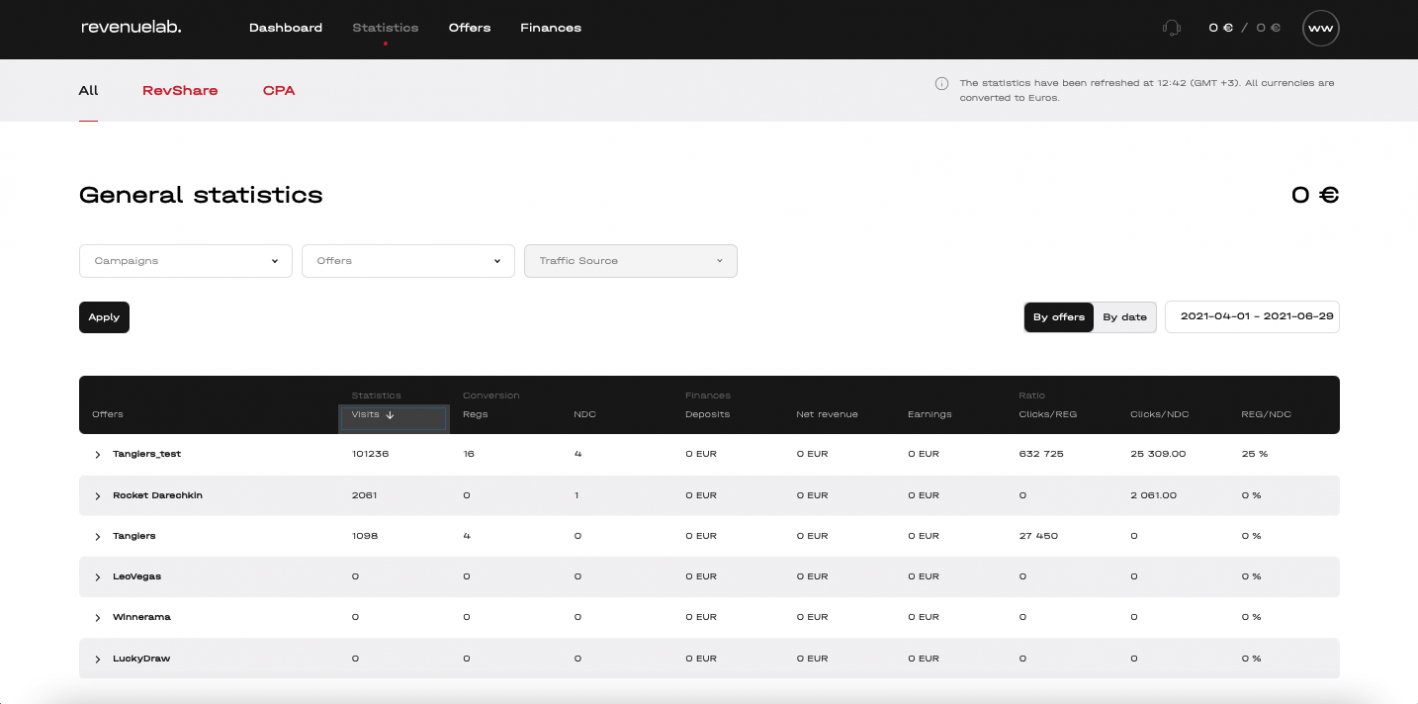Click the Offers column header in the table
The height and width of the screenshot is (704, 1418).
tap(107, 415)
